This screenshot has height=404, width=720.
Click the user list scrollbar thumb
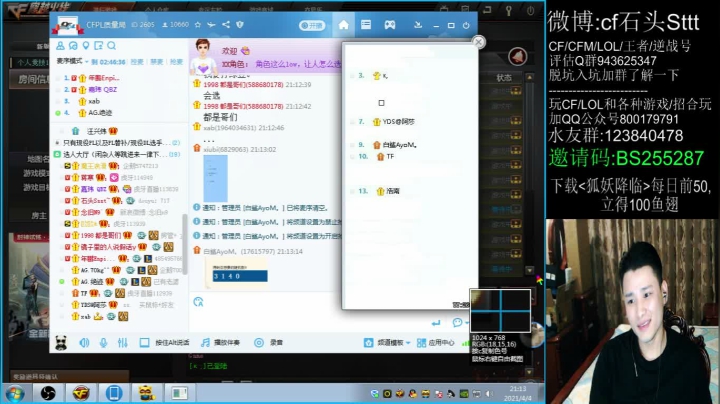(185, 244)
